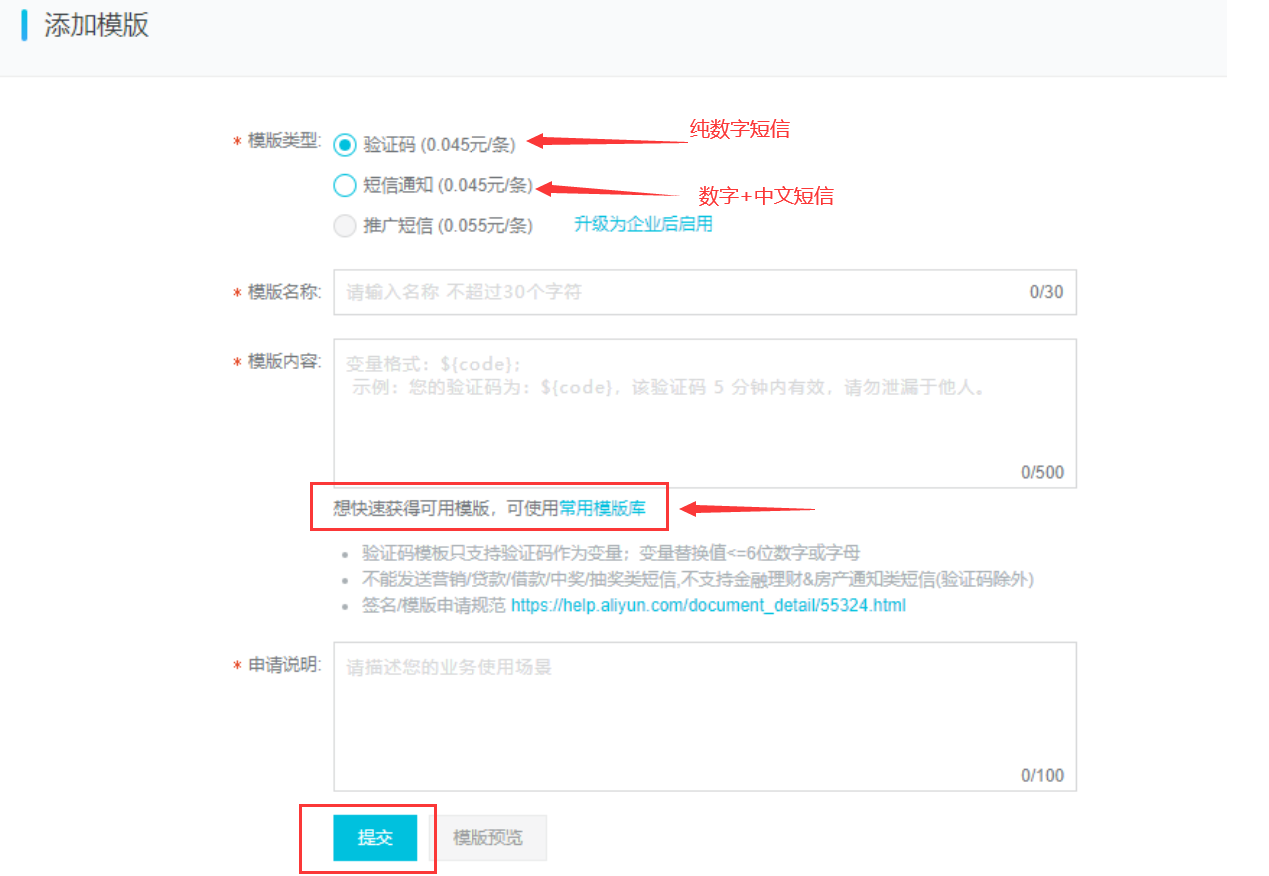Viewport: 1269px width, 876px height.
Task: Click the 0/30 character counter
Action: [x=1048, y=291]
